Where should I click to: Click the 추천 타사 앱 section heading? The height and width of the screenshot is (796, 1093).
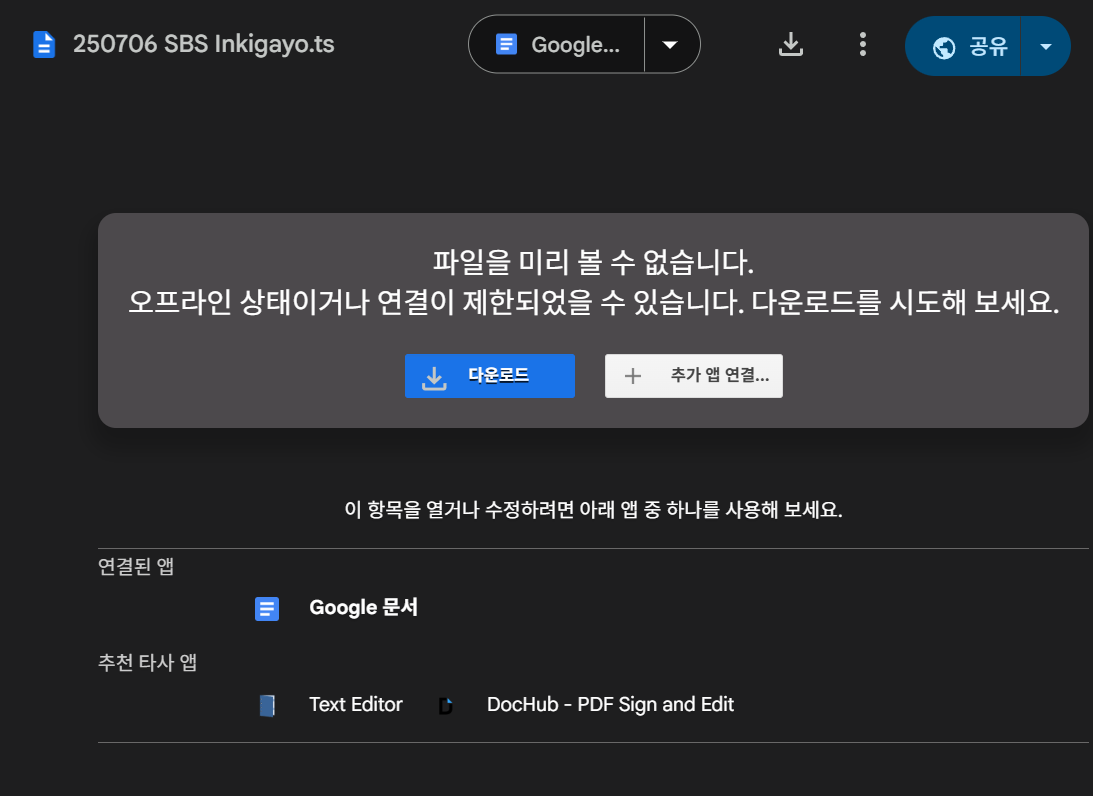coord(148,662)
